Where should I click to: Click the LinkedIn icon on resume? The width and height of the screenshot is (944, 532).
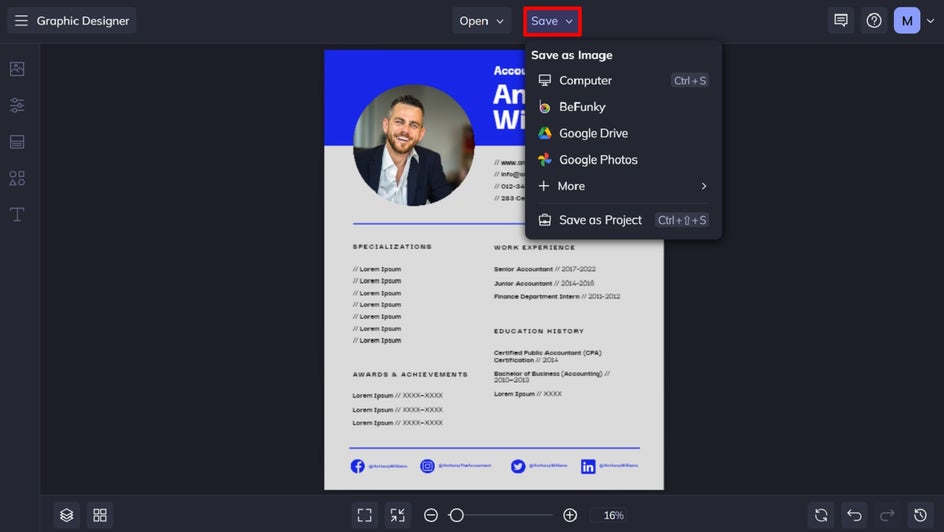pyautogui.click(x=588, y=466)
